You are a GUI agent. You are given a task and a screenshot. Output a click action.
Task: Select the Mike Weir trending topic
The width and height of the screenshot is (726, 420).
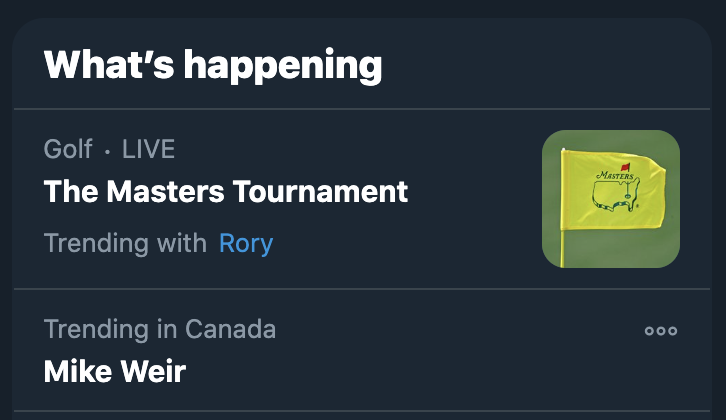115,372
